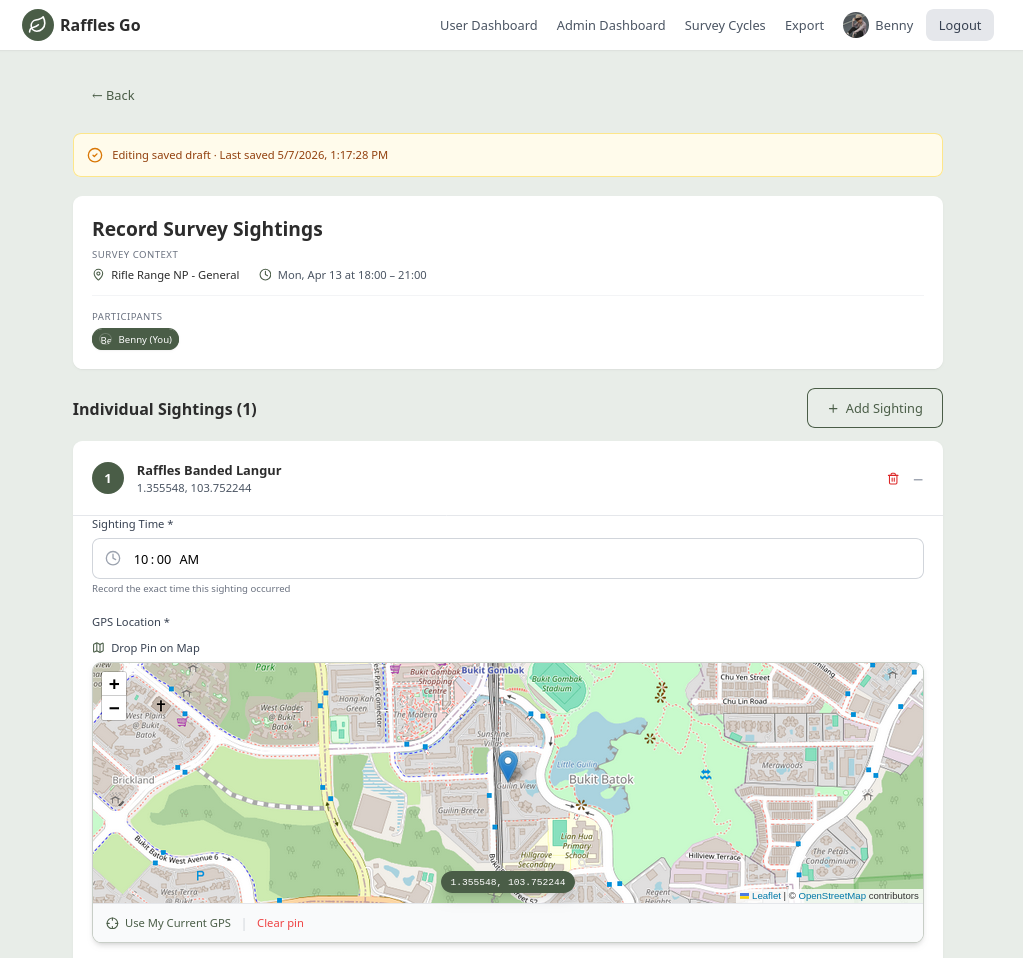Log out using the Logout button
1024x958 pixels.
pyautogui.click(x=959, y=25)
